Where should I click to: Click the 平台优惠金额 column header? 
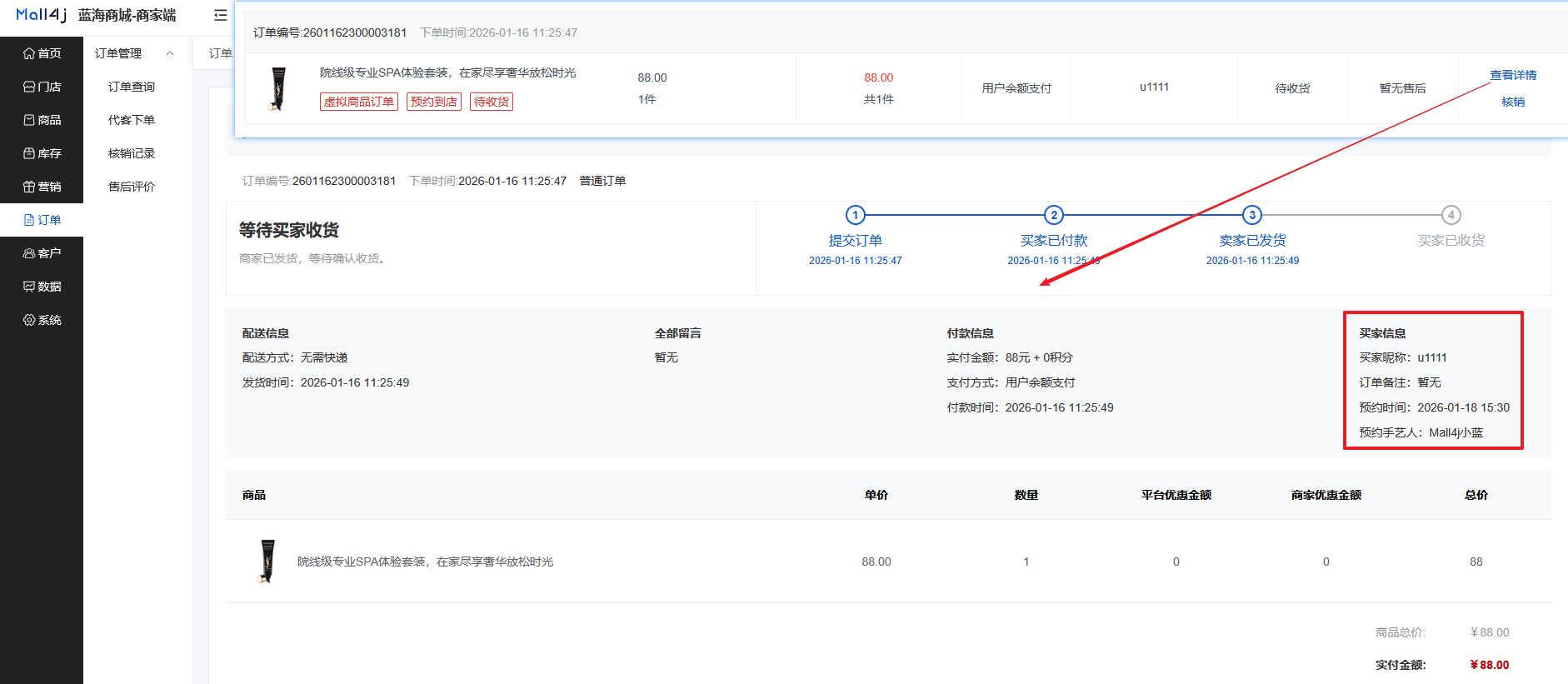1176,495
